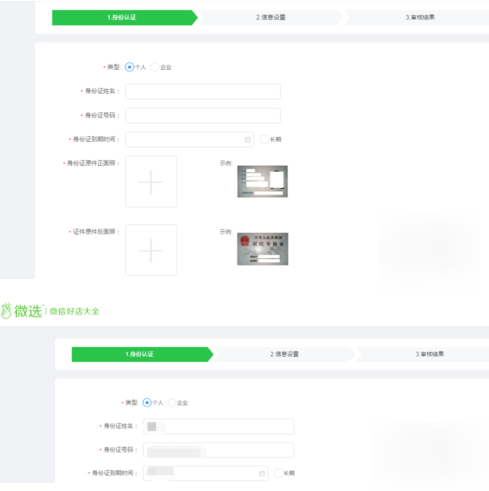Select the 个人 radio button in the bottom form
This screenshot has width=489, height=491.
click(147, 403)
